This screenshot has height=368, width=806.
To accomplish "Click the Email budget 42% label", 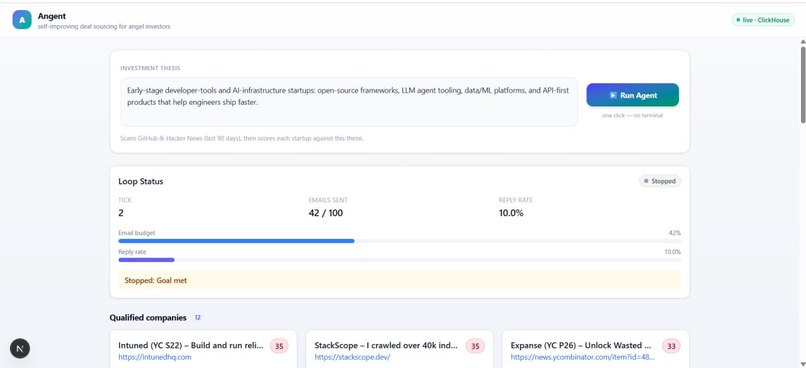I will click(x=674, y=233).
